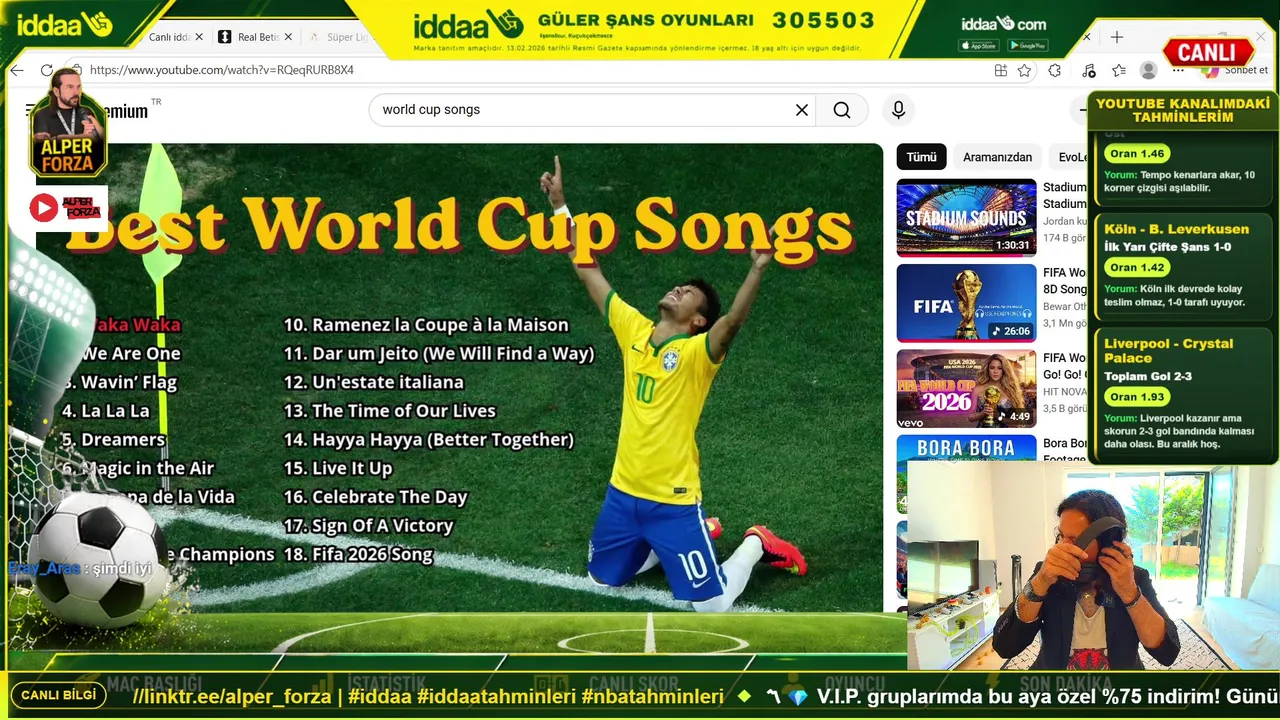
Task: Click the Alper Forza channel logo
Action: [x=67, y=122]
